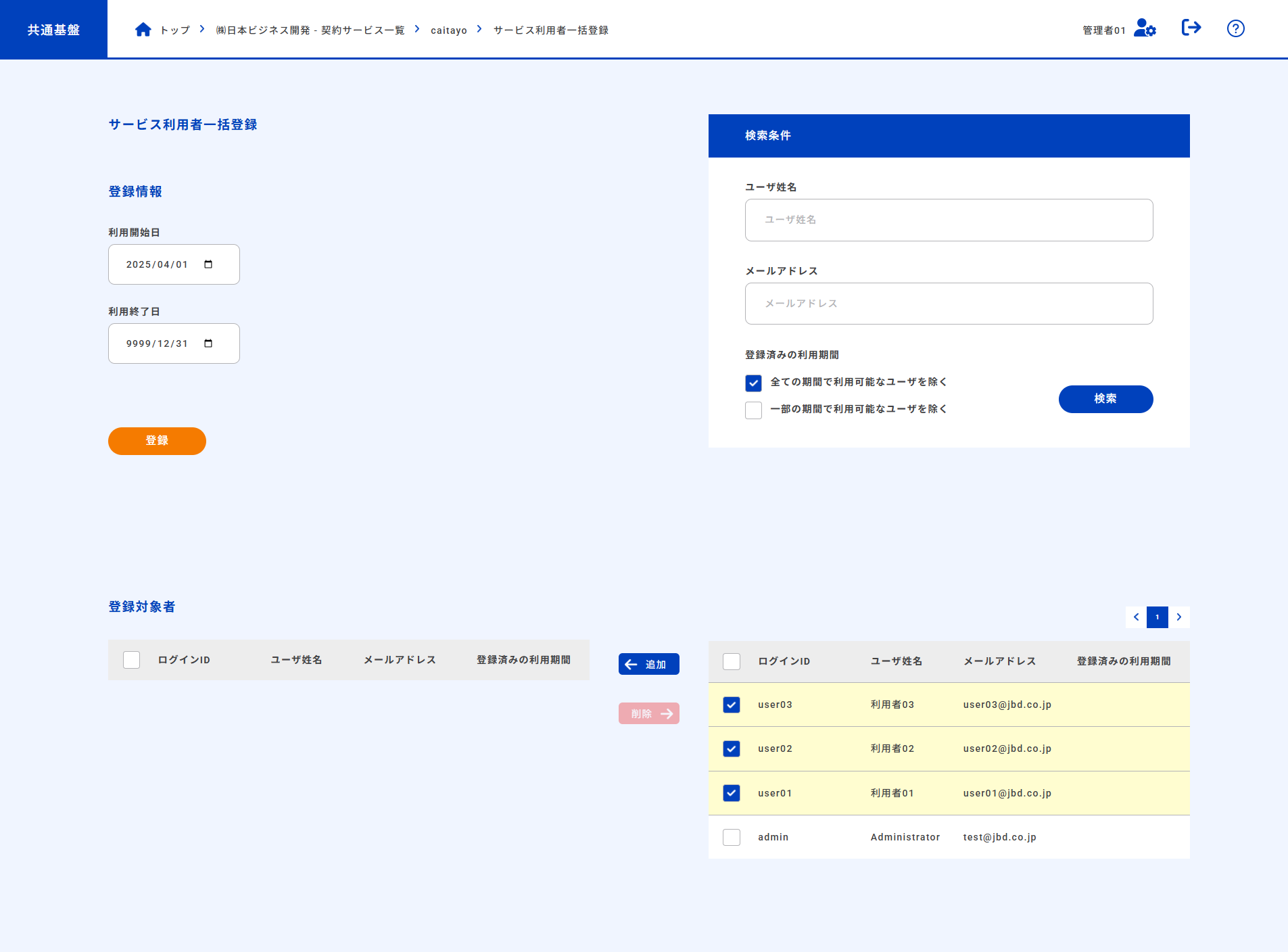Screen dimensions: 1288x952
Task: Enable 一部の期間で利用可能なユーザを除く
Action: point(753,410)
